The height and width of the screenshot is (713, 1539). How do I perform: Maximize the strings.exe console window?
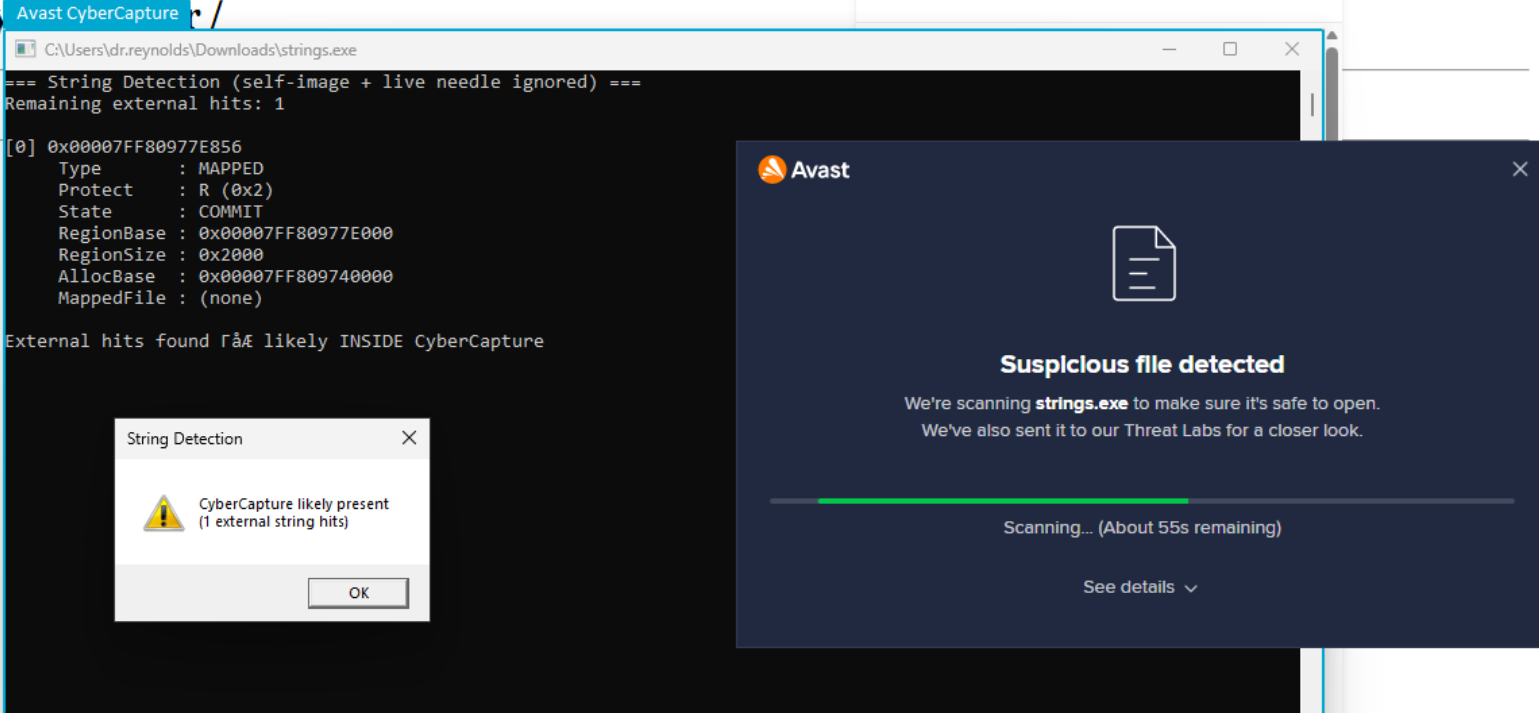point(1230,49)
